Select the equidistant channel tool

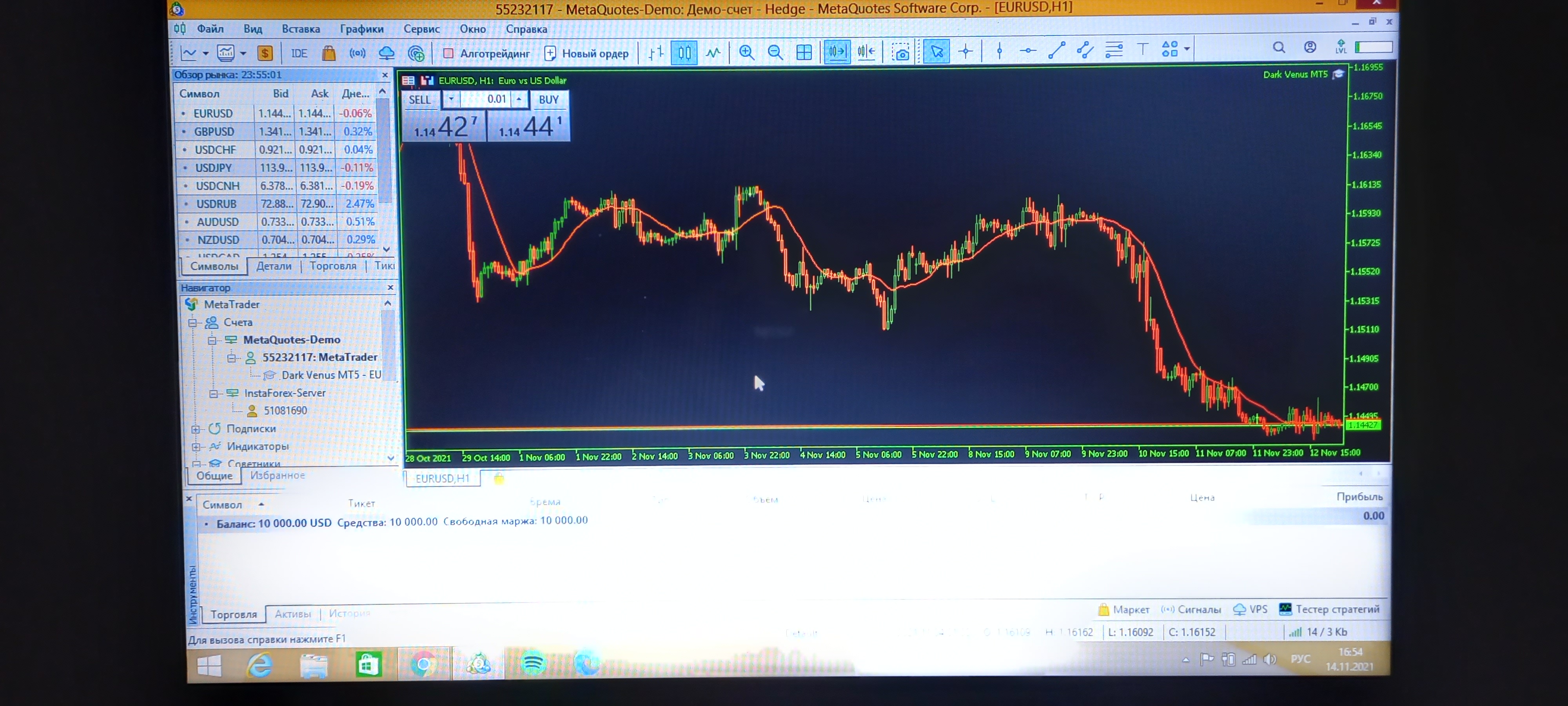tap(1085, 50)
